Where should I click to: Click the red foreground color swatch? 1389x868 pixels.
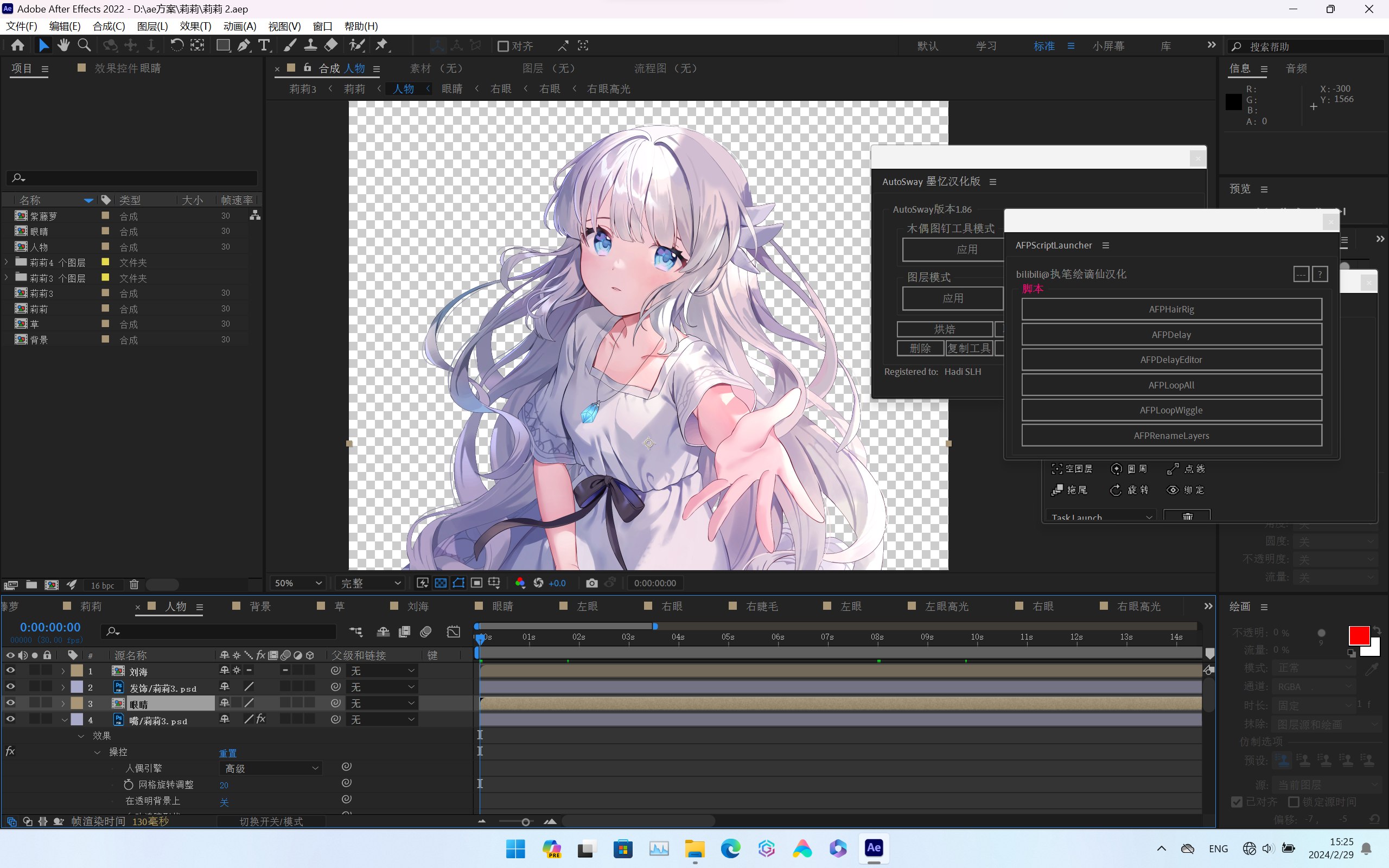point(1359,635)
